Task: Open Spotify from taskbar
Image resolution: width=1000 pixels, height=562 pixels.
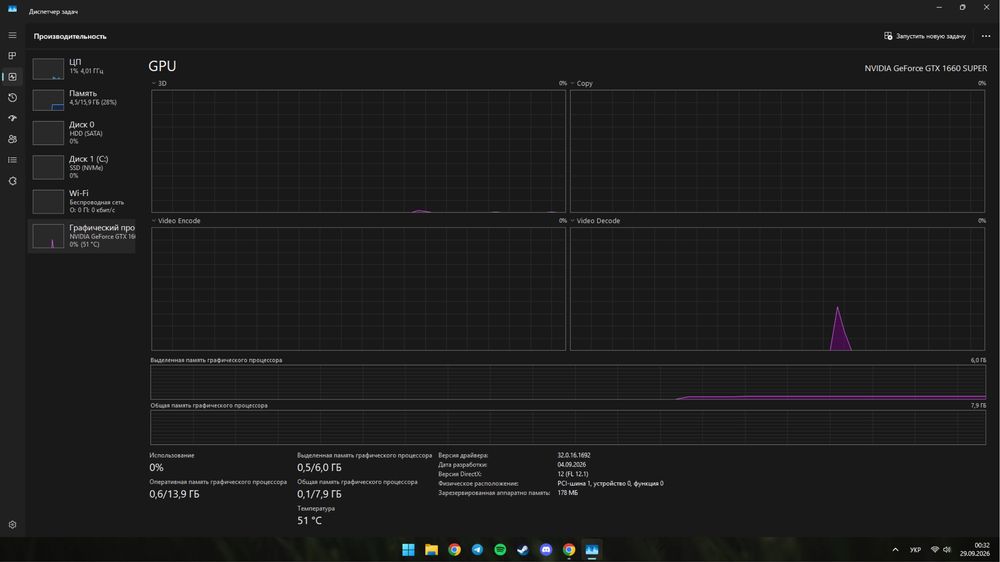Action: tap(500, 549)
